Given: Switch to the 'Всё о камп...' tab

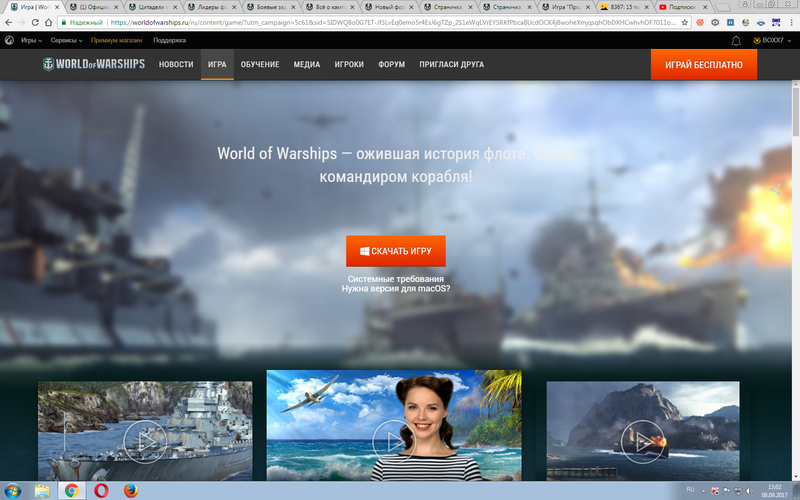Looking at the screenshot, I should [331, 7].
